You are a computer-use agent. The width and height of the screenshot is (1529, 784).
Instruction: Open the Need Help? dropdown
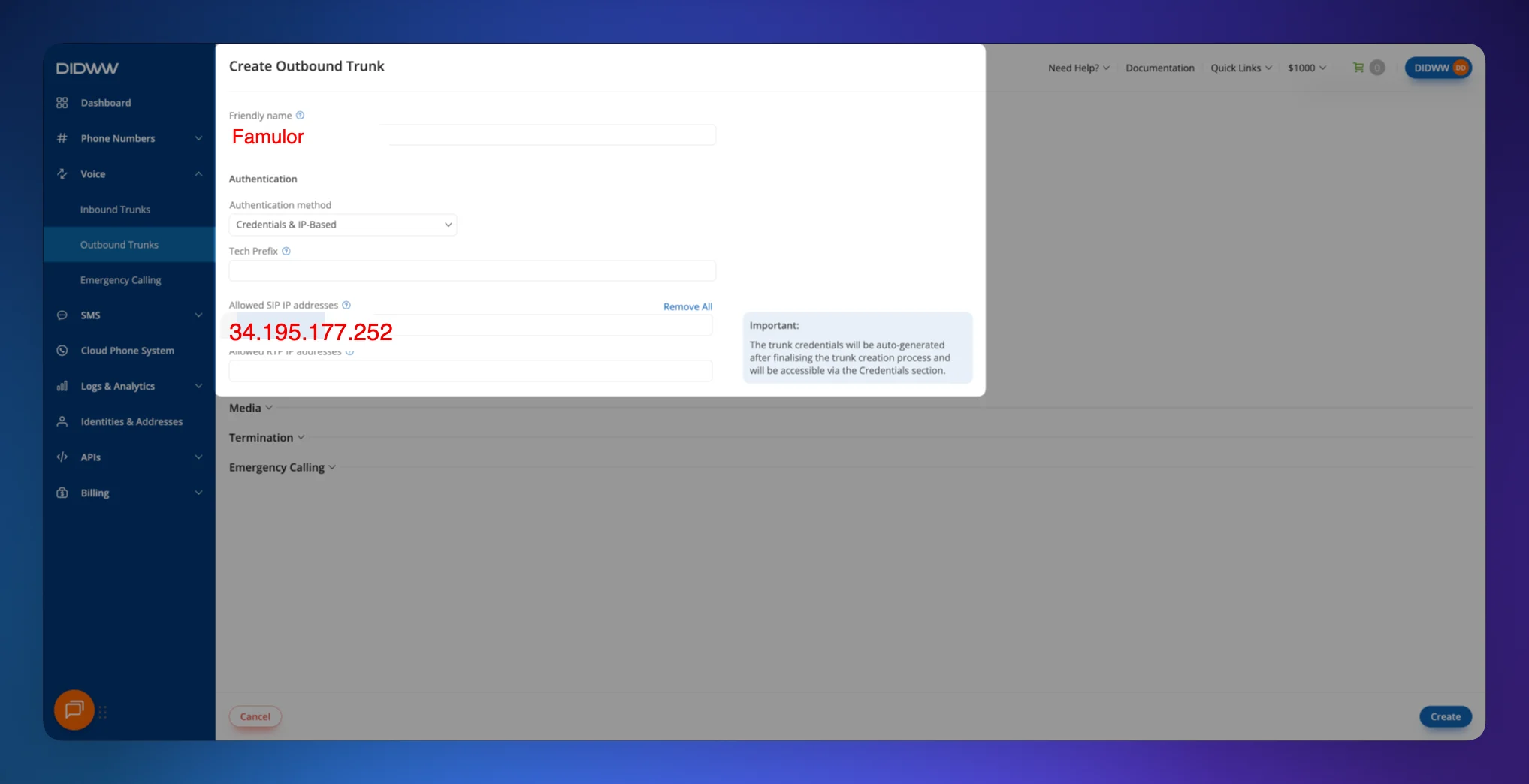(x=1078, y=68)
